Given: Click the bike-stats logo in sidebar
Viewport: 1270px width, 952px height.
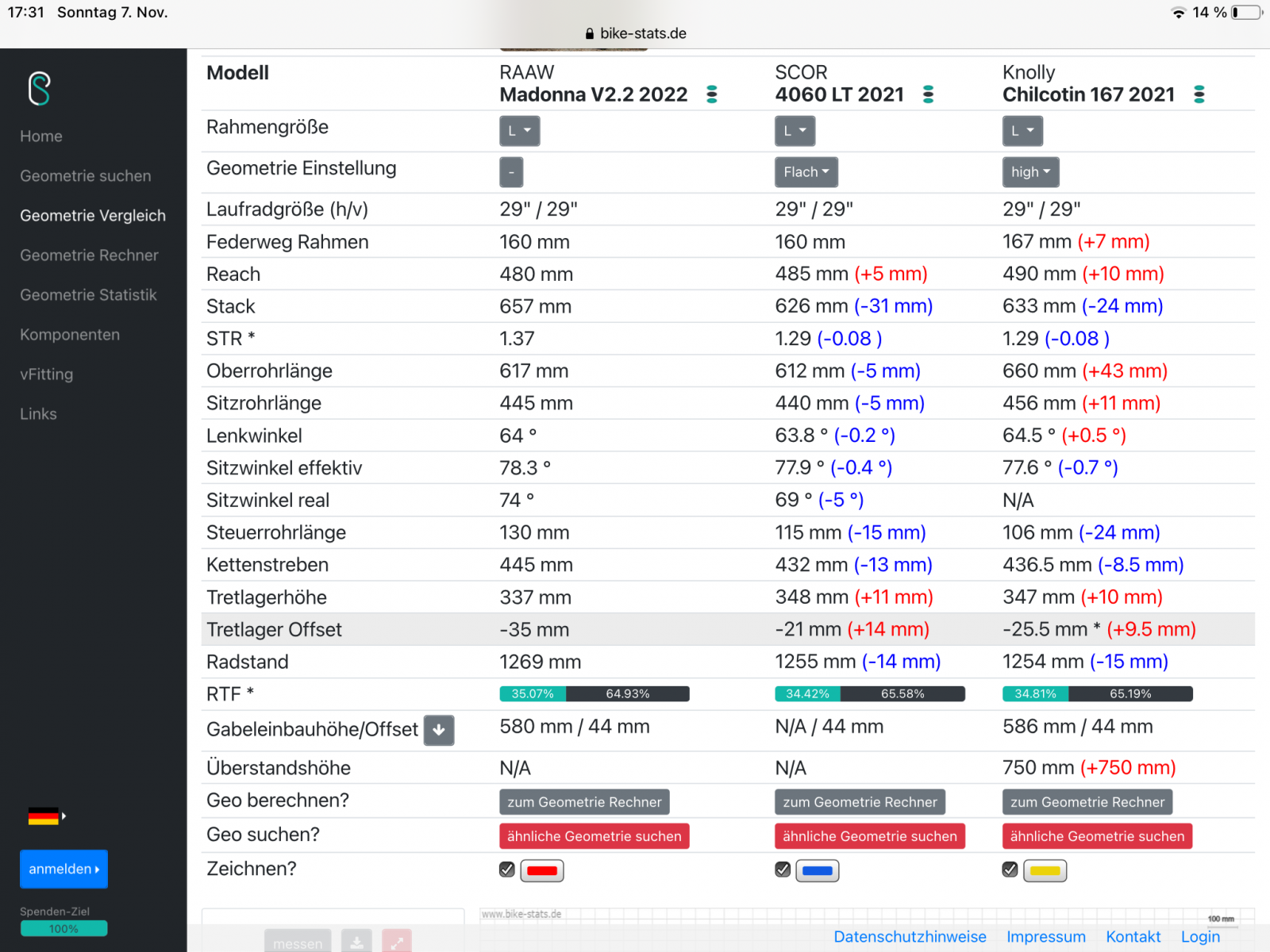Looking at the screenshot, I should [40, 88].
